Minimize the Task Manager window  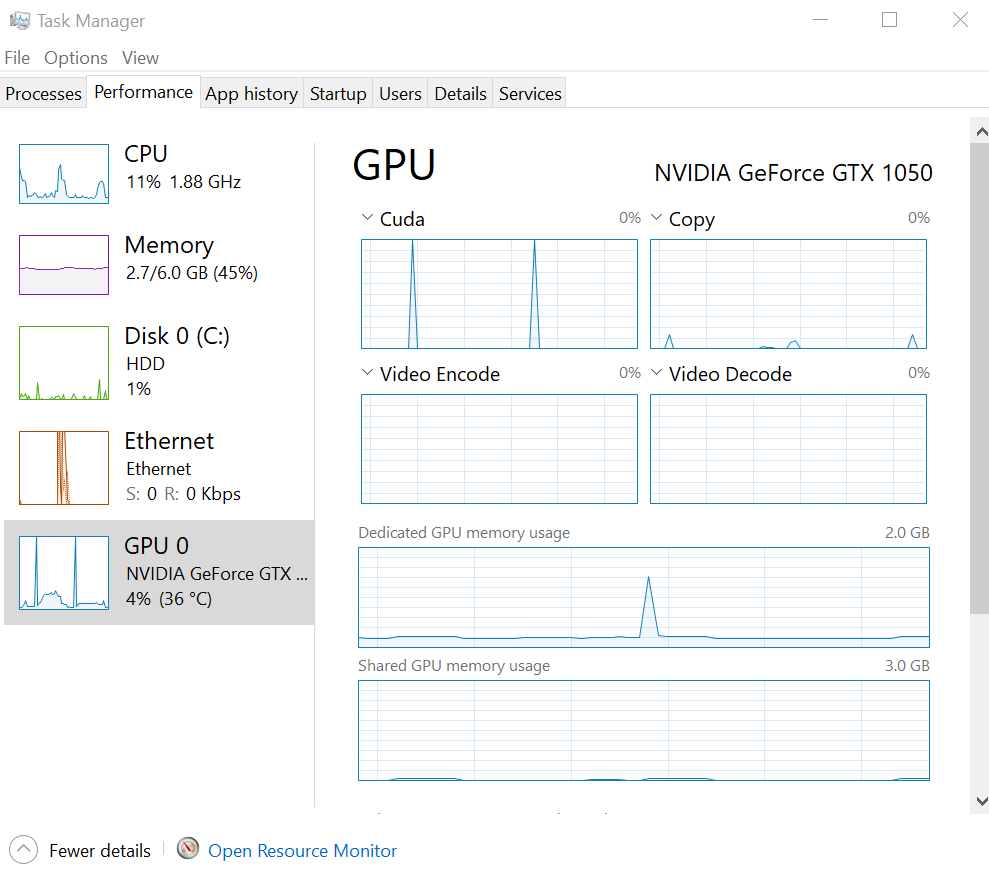pyautogui.click(x=820, y=20)
